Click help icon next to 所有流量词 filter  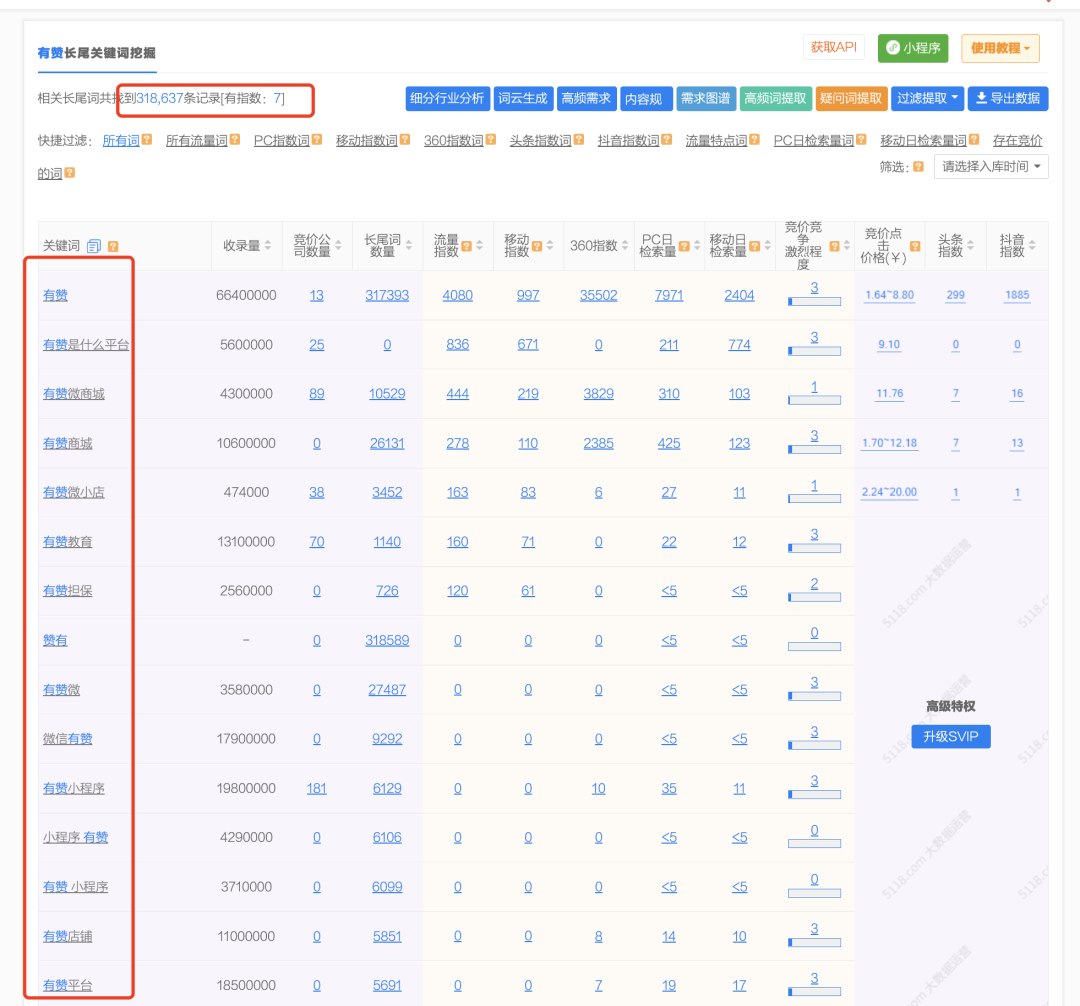[235, 140]
